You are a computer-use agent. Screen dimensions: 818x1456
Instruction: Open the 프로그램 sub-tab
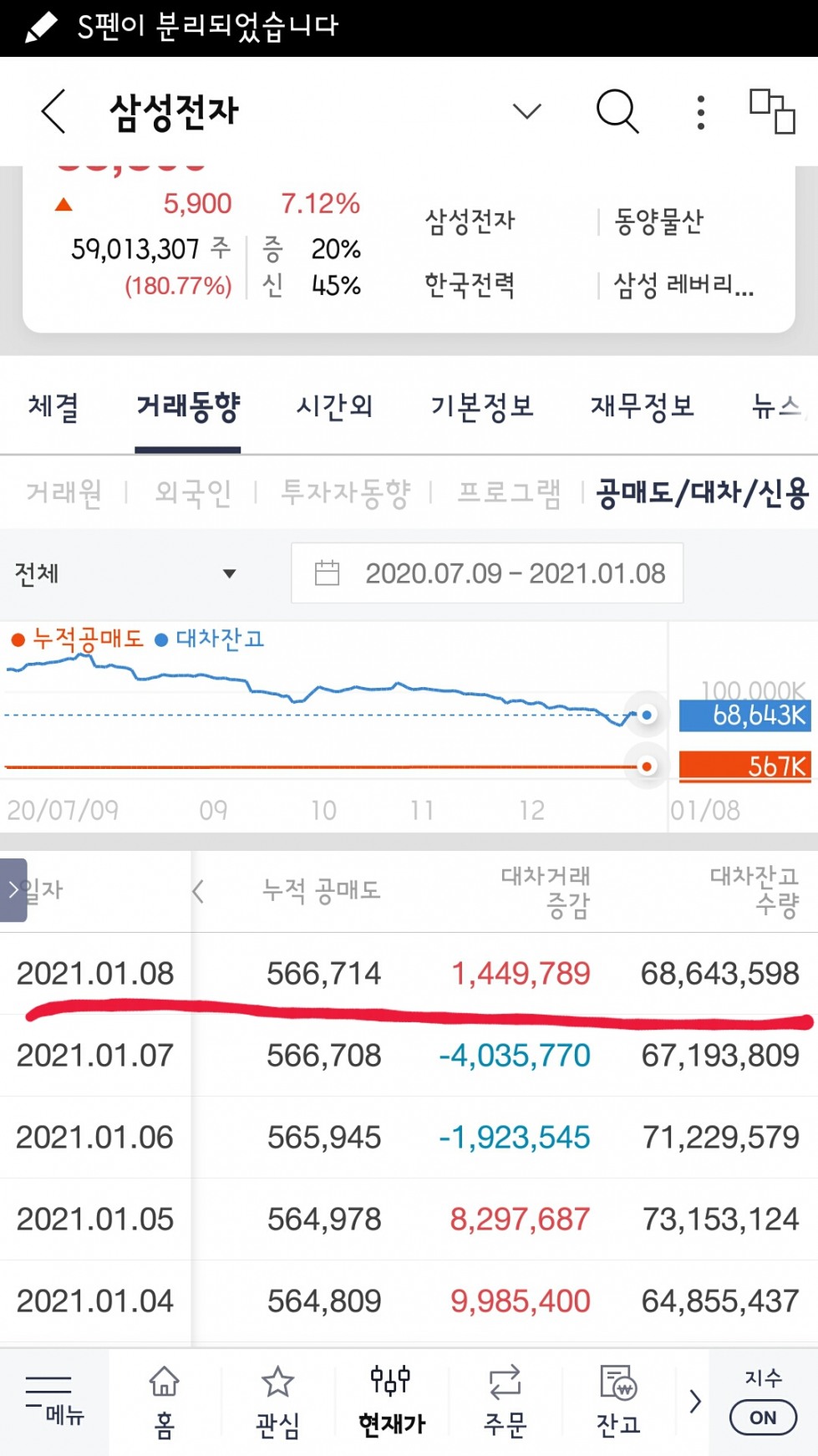[509, 493]
